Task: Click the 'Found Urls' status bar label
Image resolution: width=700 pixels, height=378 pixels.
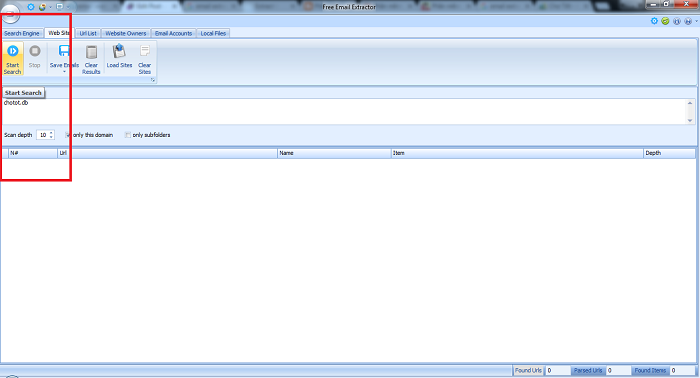Action: 528,370
